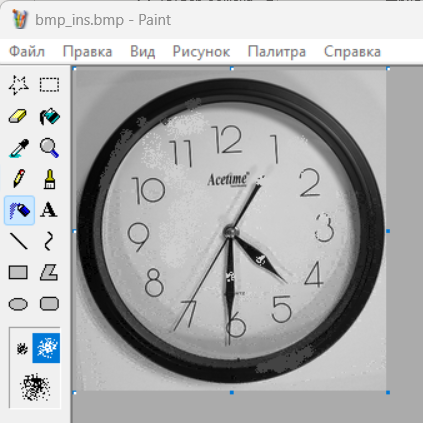This screenshot has height=423, width=423.
Task: Open the Вид menu
Action: pyautogui.click(x=142, y=52)
